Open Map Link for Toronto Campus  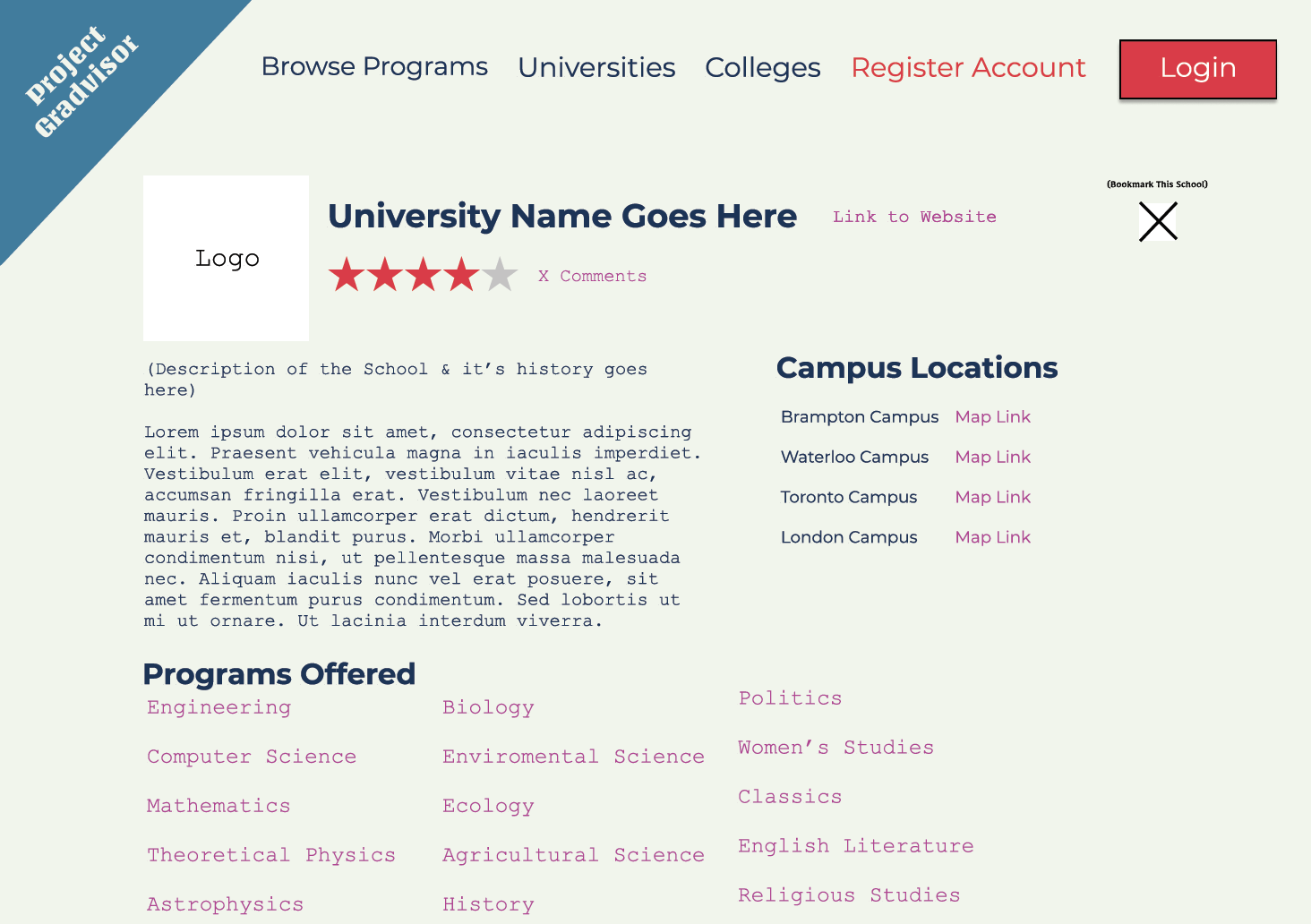(992, 498)
